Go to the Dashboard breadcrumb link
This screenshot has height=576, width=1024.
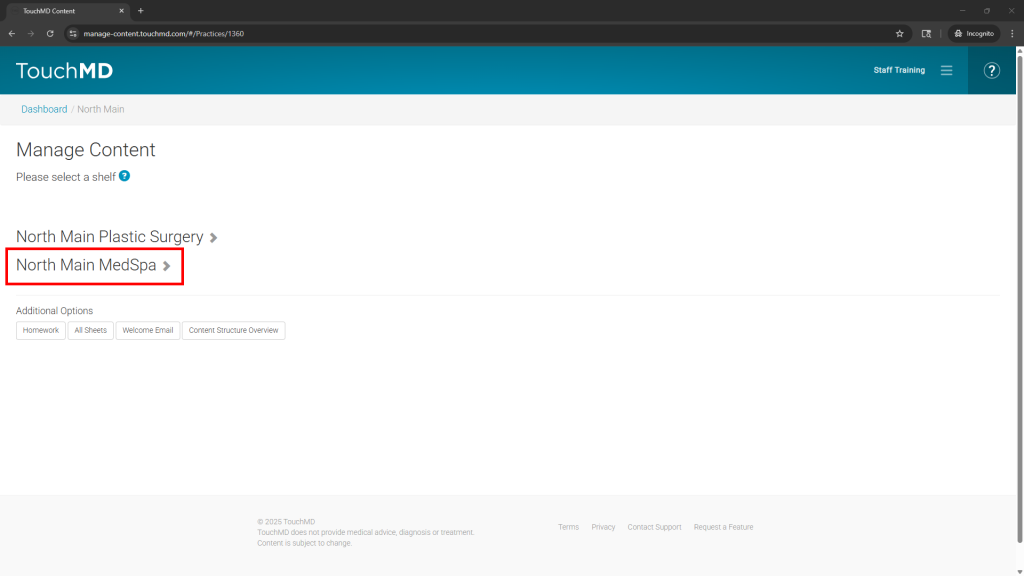(44, 109)
